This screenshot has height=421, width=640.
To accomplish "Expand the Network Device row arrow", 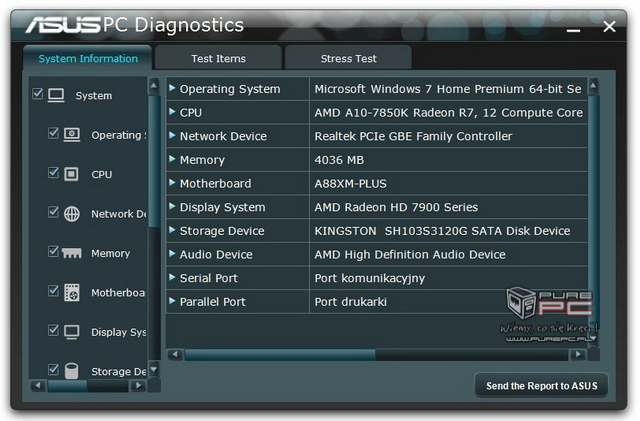I will pos(172,135).
